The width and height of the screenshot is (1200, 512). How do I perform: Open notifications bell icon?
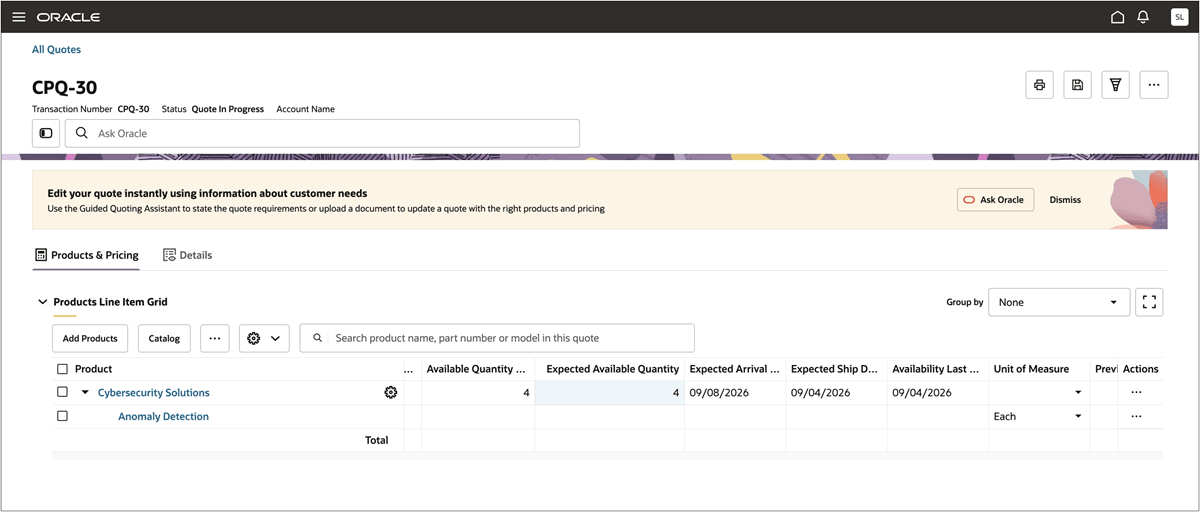tap(1143, 17)
